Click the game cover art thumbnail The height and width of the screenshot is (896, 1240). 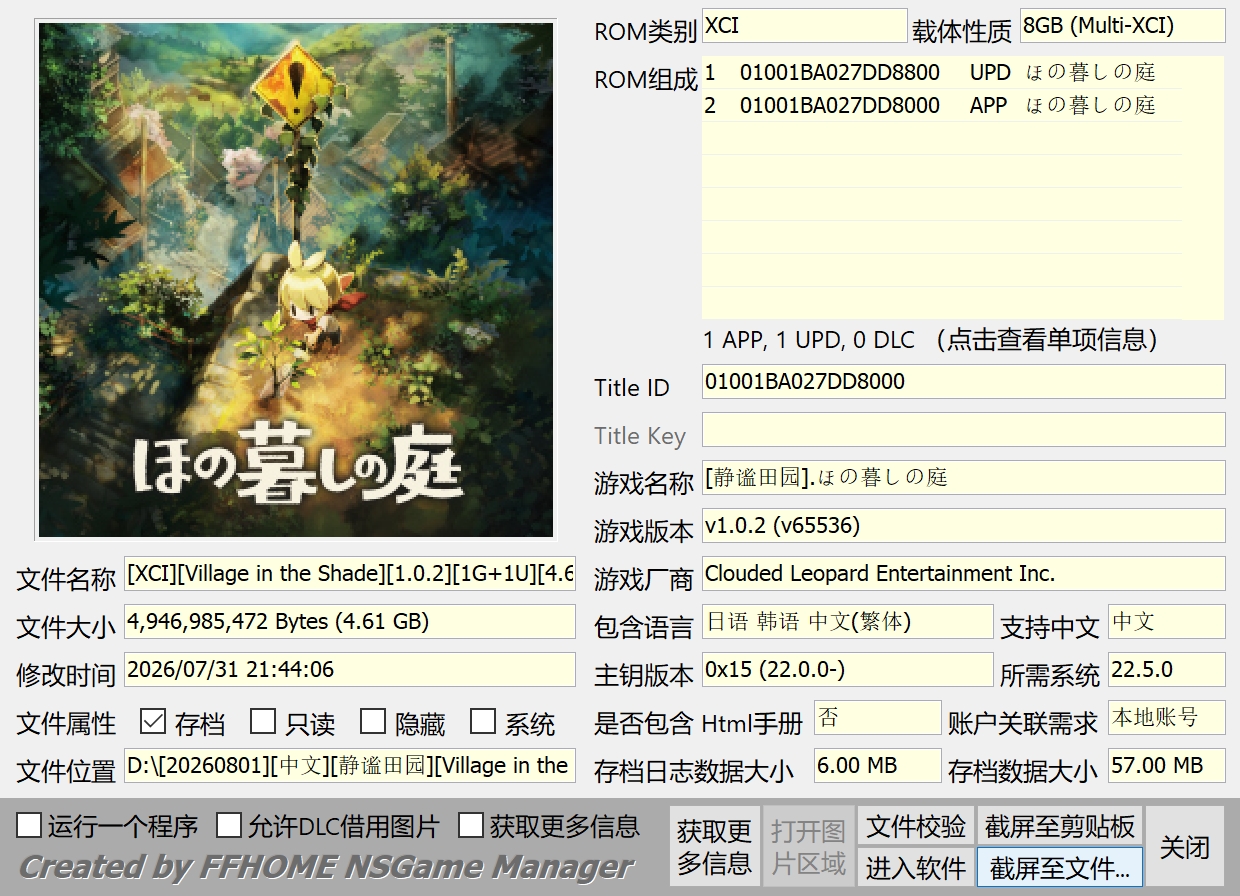pos(296,280)
